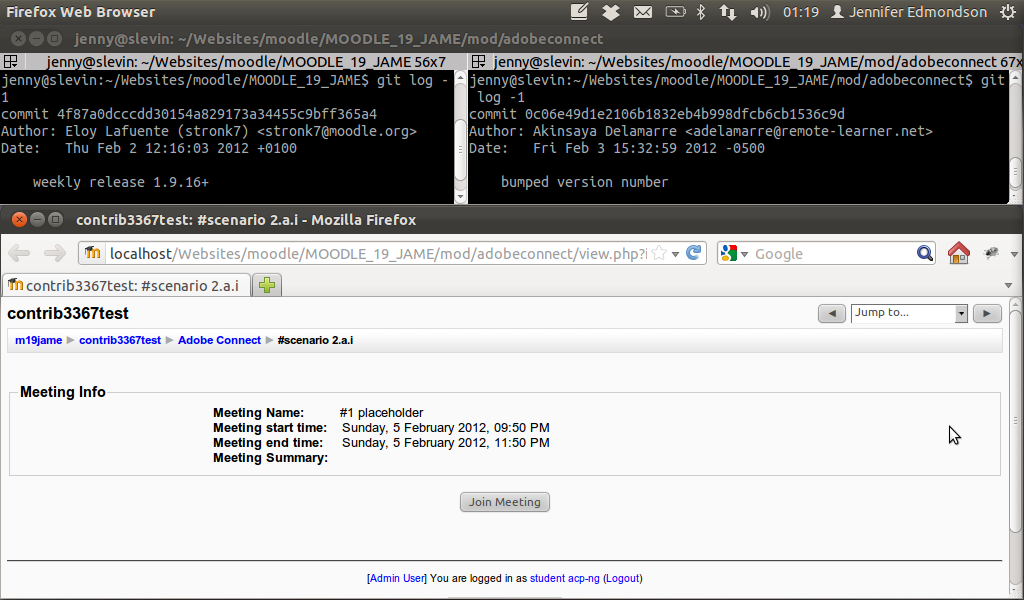Reload the page with refresh icon

tap(694, 253)
